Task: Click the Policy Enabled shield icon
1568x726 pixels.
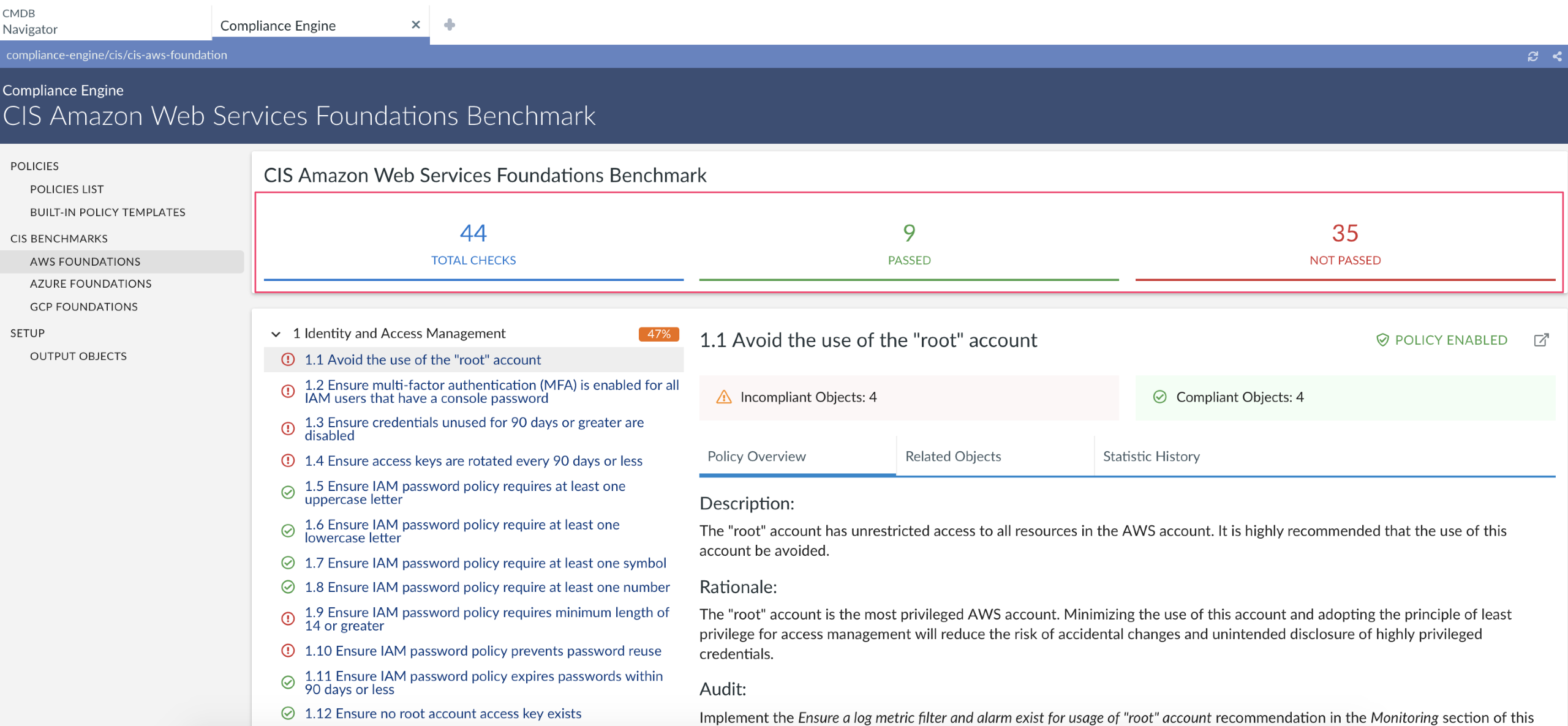Action: [1382, 340]
